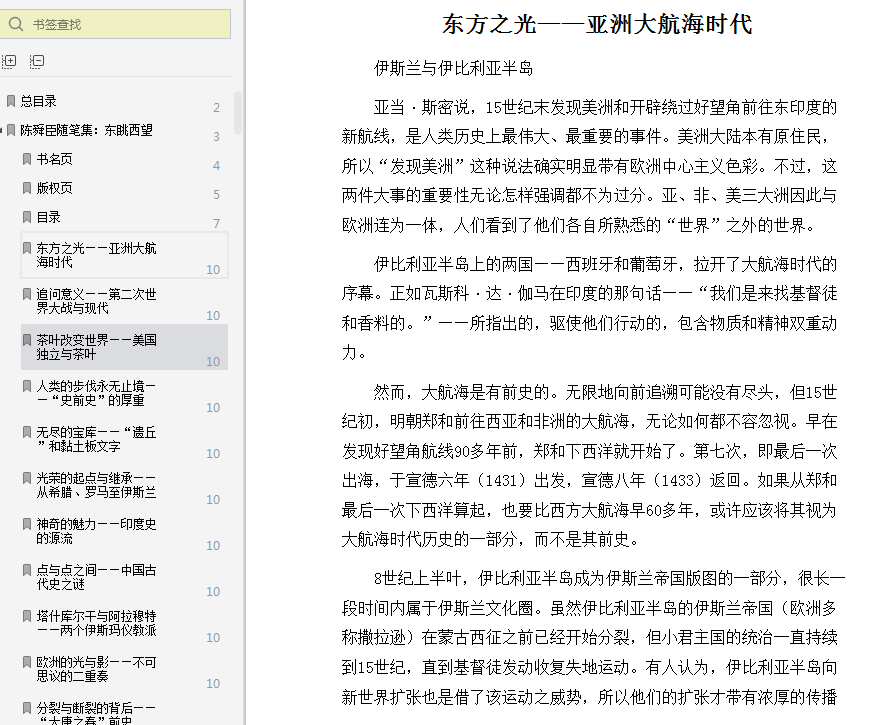
Task: Go to the 书名页 bookmark
Action: [54, 159]
